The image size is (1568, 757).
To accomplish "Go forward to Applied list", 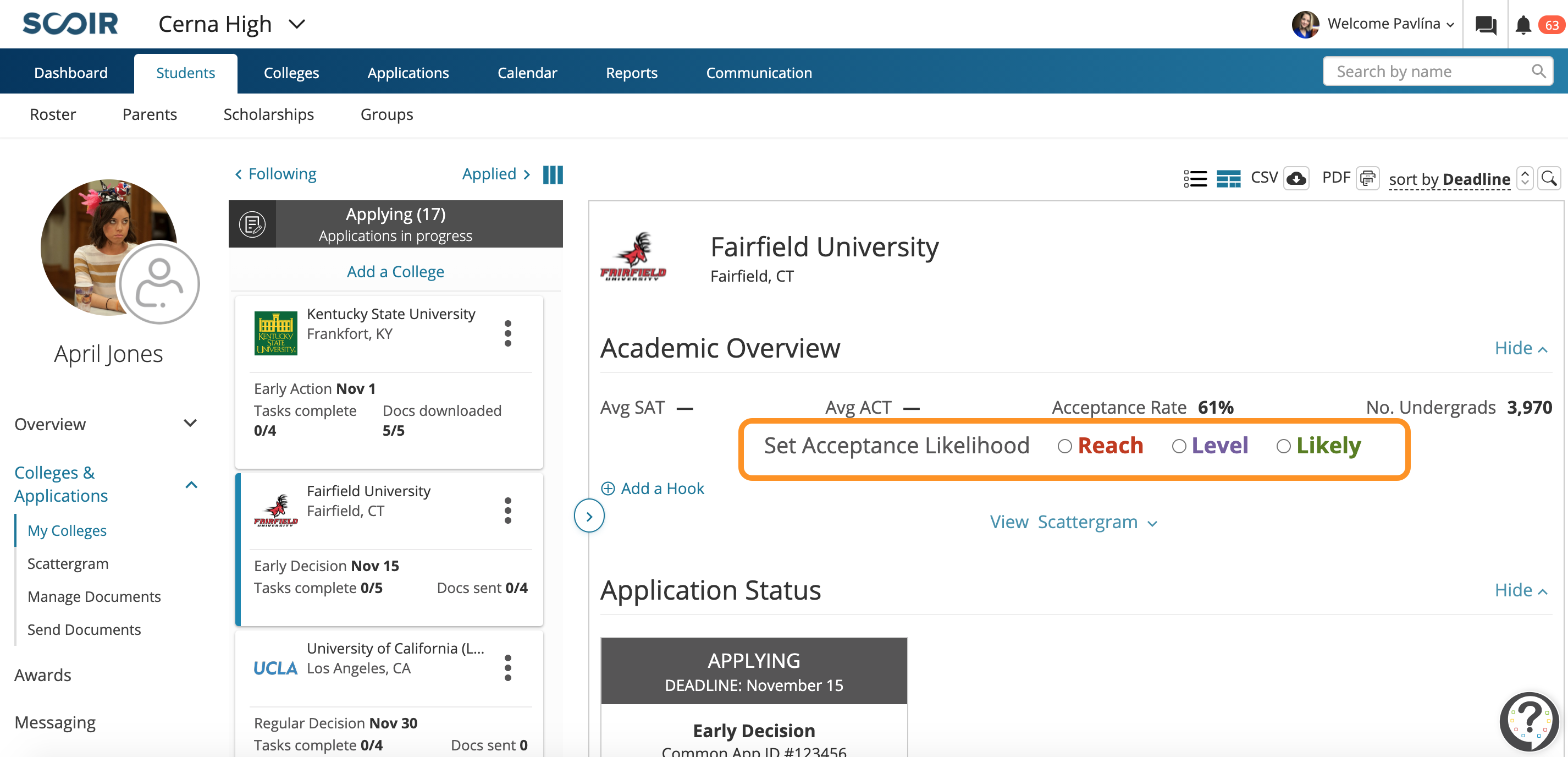I will [496, 174].
